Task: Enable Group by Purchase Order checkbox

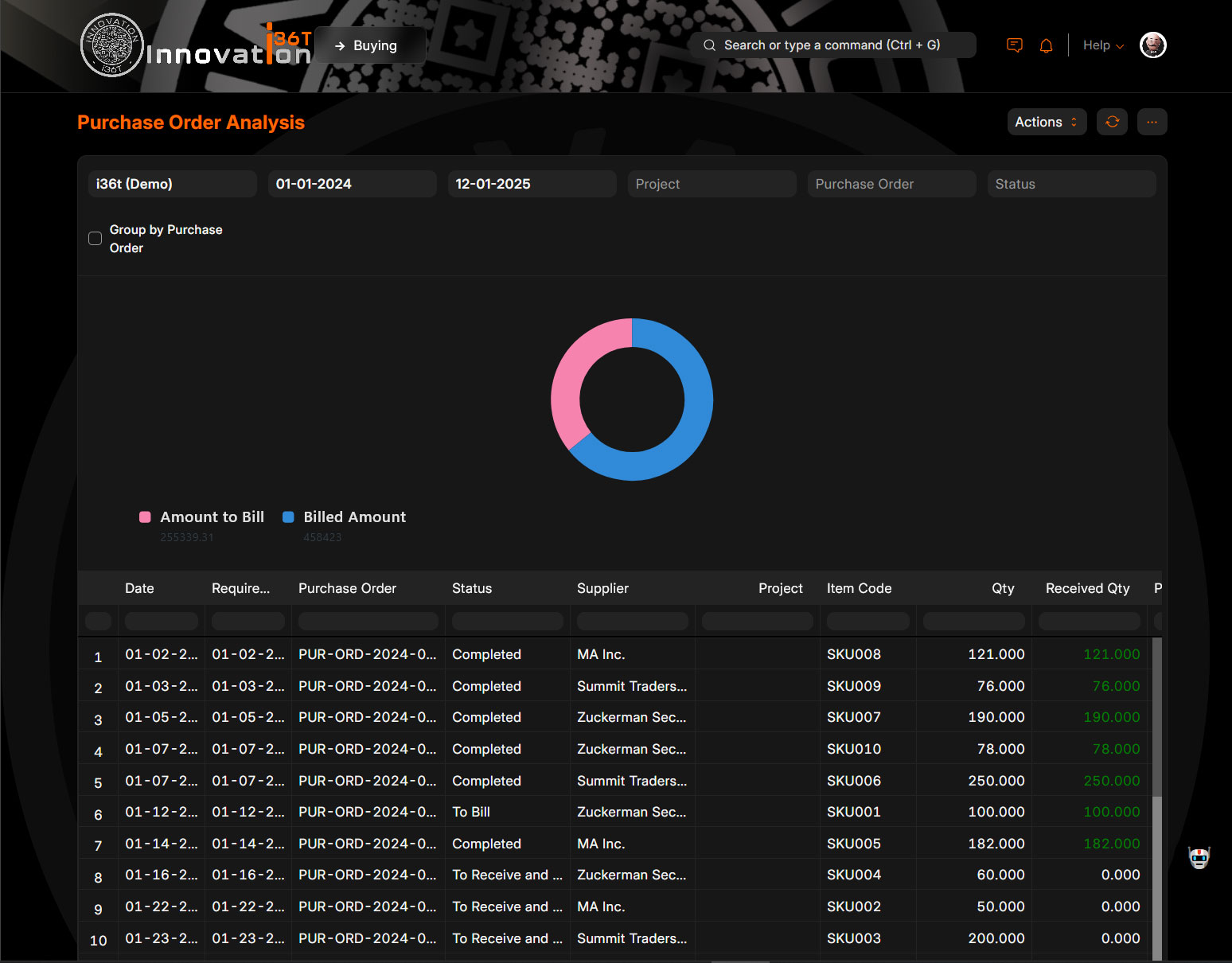Action: (x=95, y=239)
